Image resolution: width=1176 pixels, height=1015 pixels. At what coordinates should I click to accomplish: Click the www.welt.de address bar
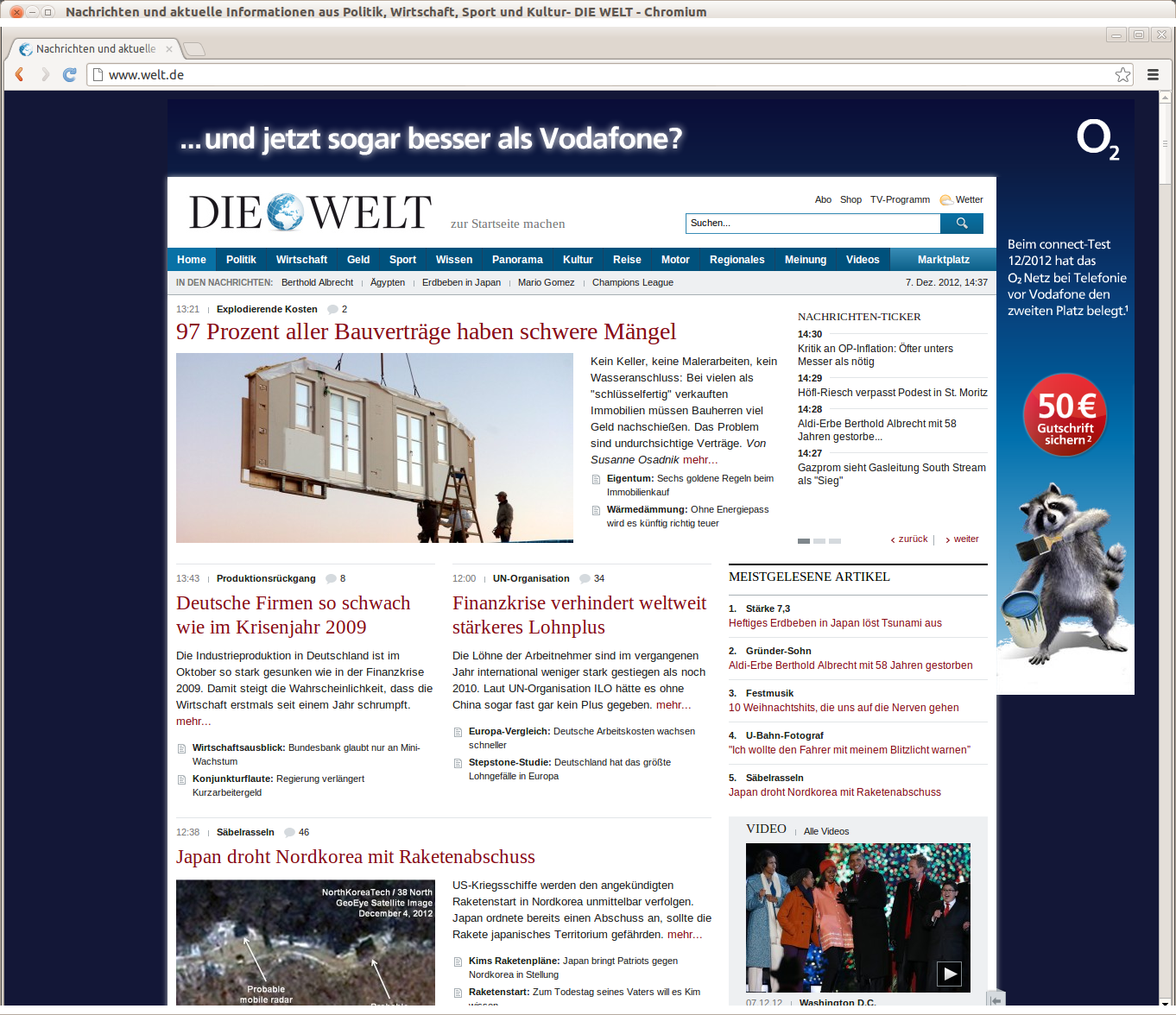tap(604, 75)
